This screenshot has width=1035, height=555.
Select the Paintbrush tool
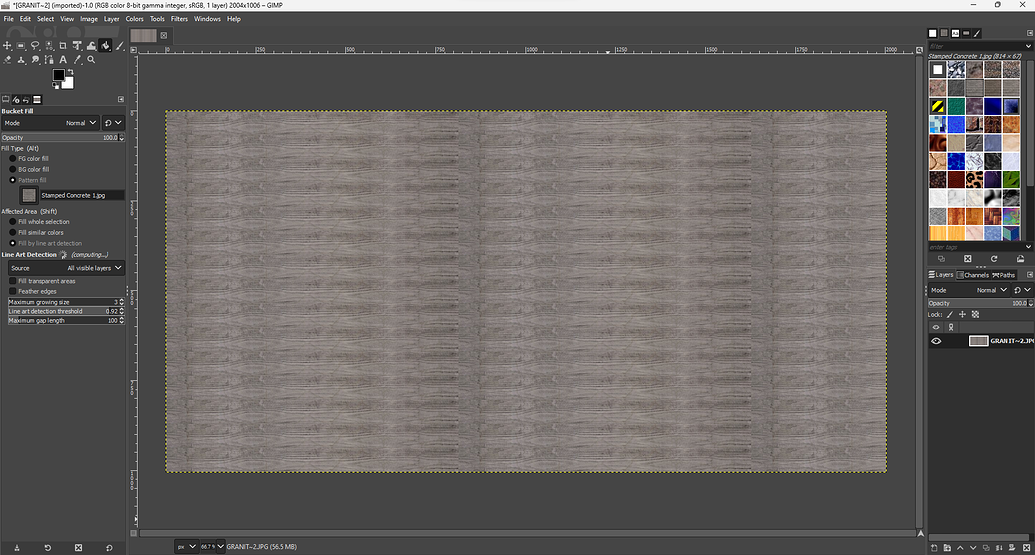tap(119, 46)
